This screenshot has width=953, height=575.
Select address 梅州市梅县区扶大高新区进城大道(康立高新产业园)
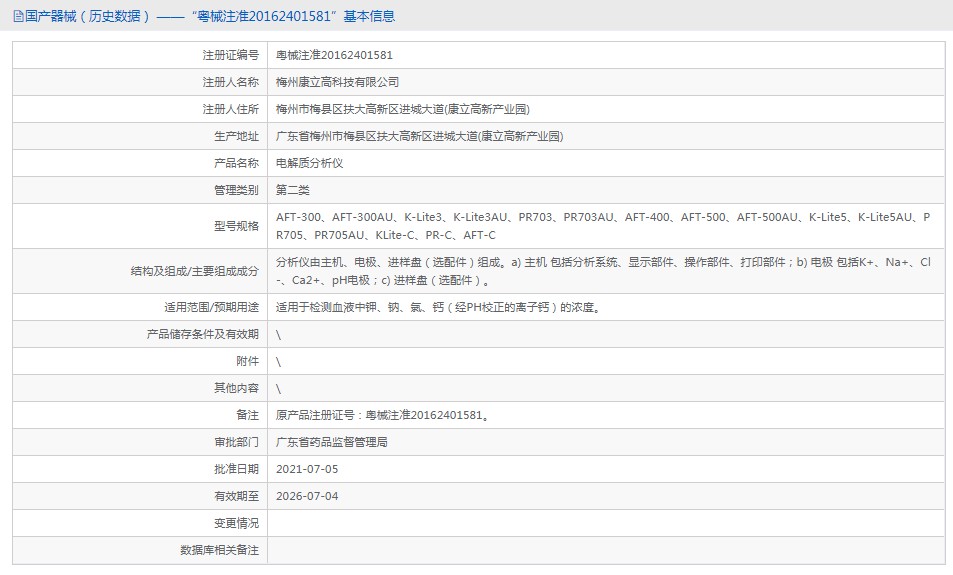[403, 109]
